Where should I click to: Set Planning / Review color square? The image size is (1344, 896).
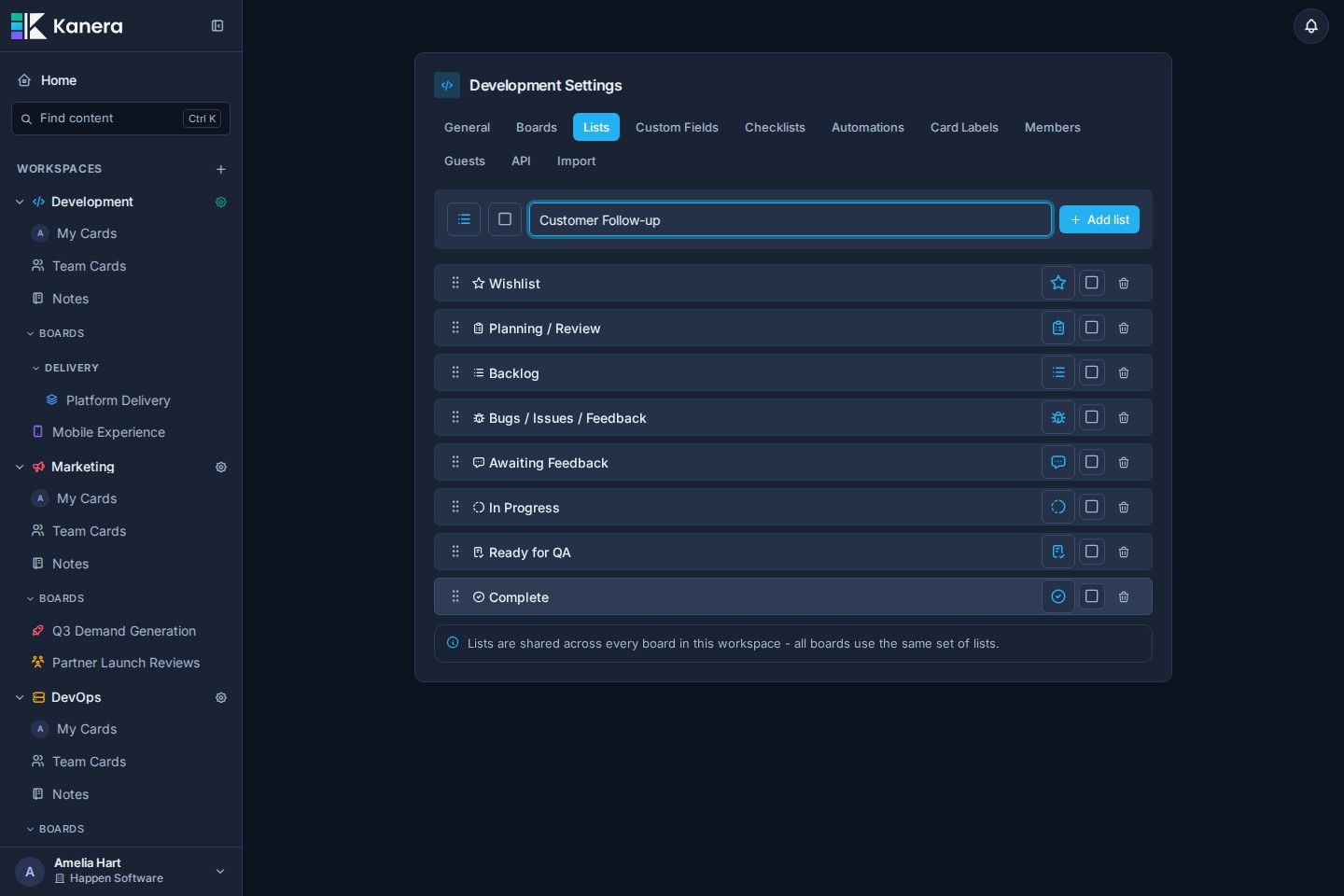(1092, 328)
